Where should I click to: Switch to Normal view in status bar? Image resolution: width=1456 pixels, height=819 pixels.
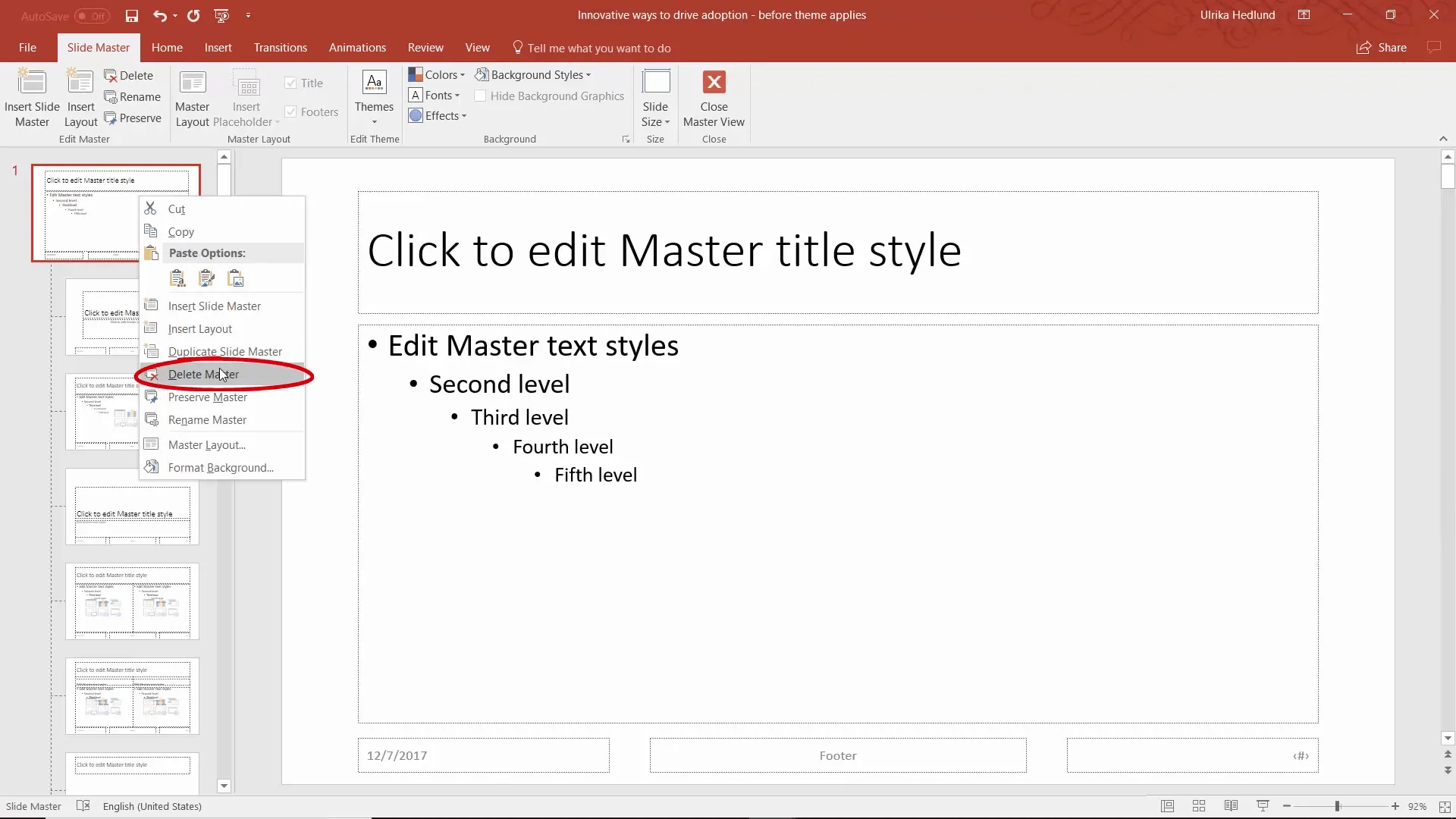(x=1167, y=806)
